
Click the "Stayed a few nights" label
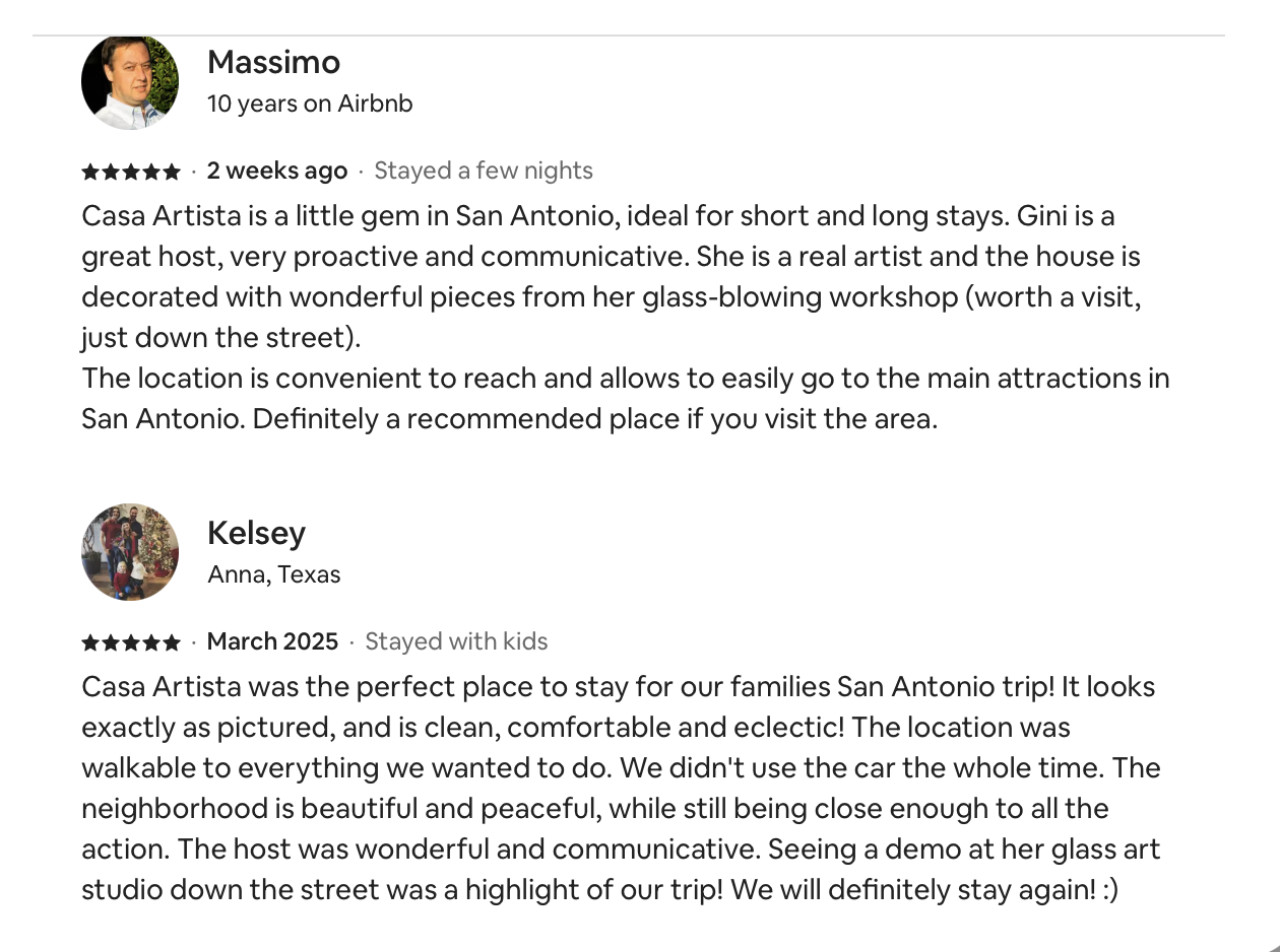pyautogui.click(x=483, y=171)
